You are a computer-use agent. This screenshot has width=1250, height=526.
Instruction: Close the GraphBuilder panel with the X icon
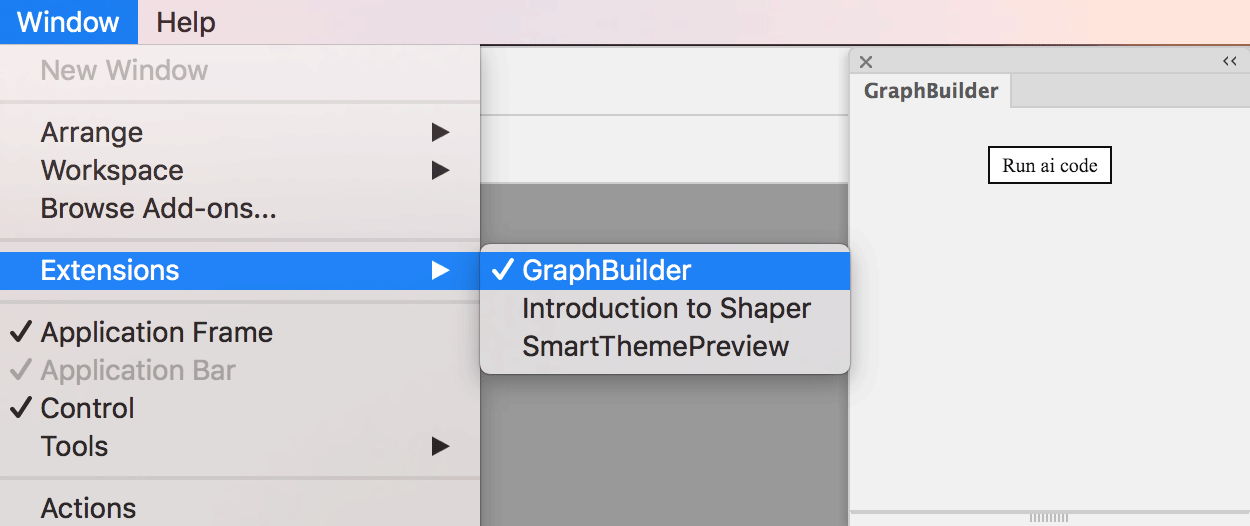[866, 62]
